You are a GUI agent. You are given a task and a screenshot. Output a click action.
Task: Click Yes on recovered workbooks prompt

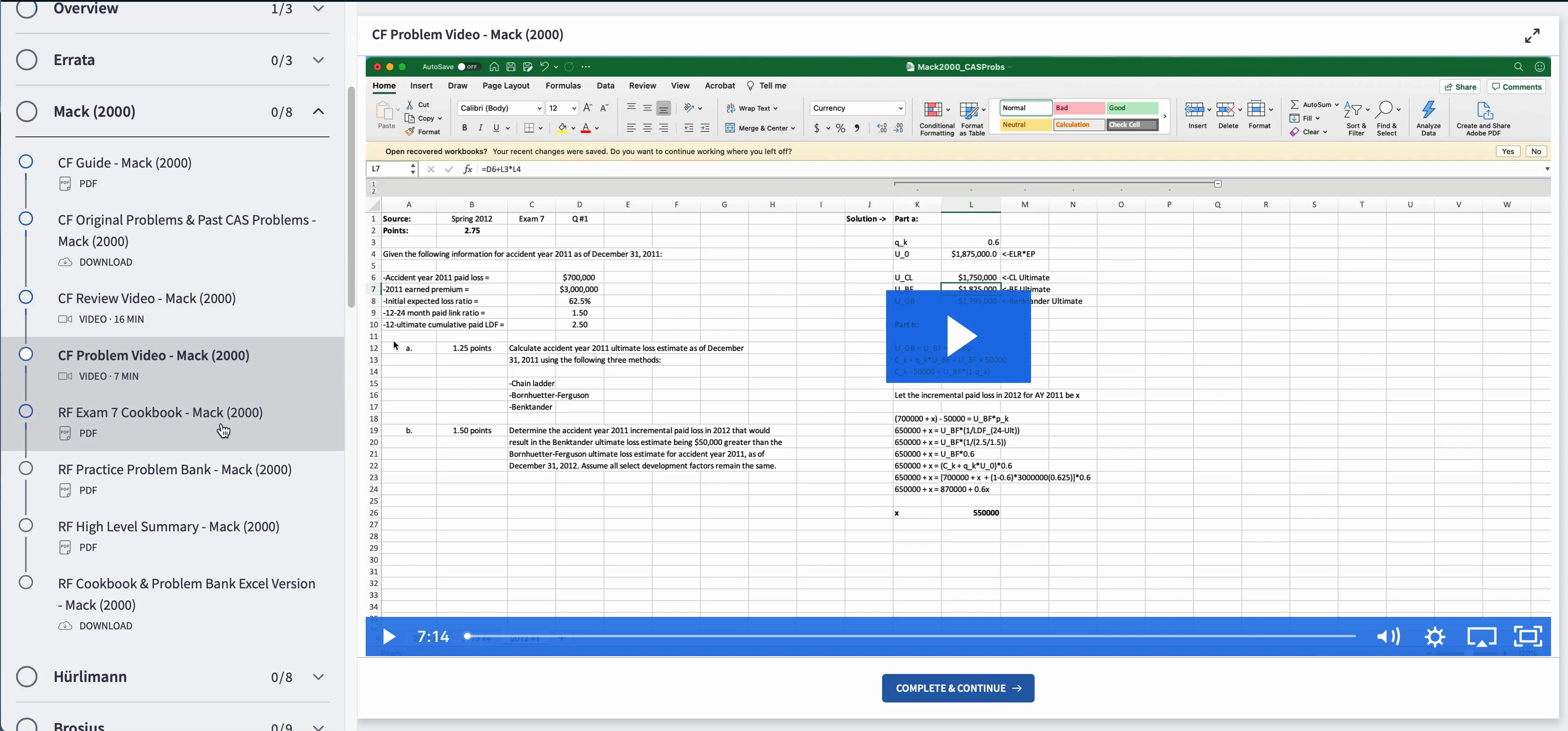1508,152
